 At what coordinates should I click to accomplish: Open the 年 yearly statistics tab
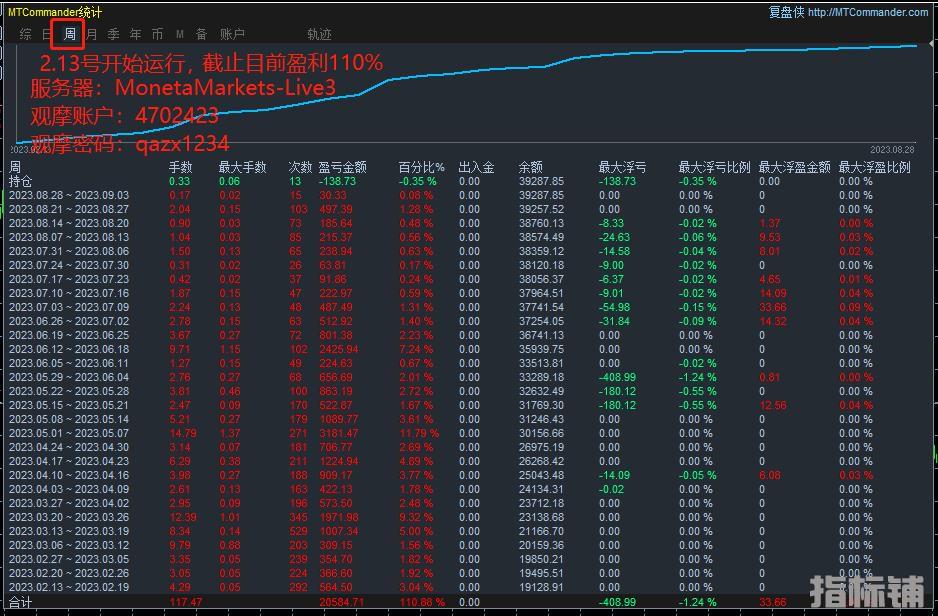pyautogui.click(x=136, y=34)
